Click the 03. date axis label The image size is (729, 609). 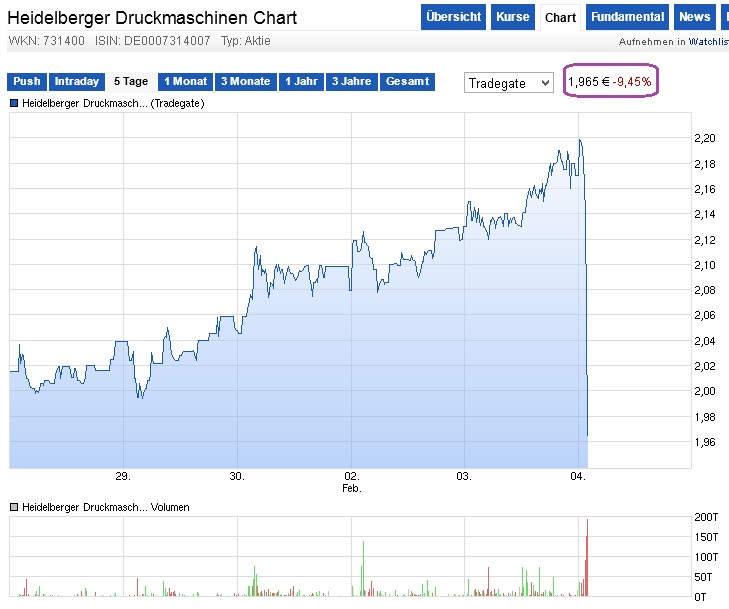464,477
